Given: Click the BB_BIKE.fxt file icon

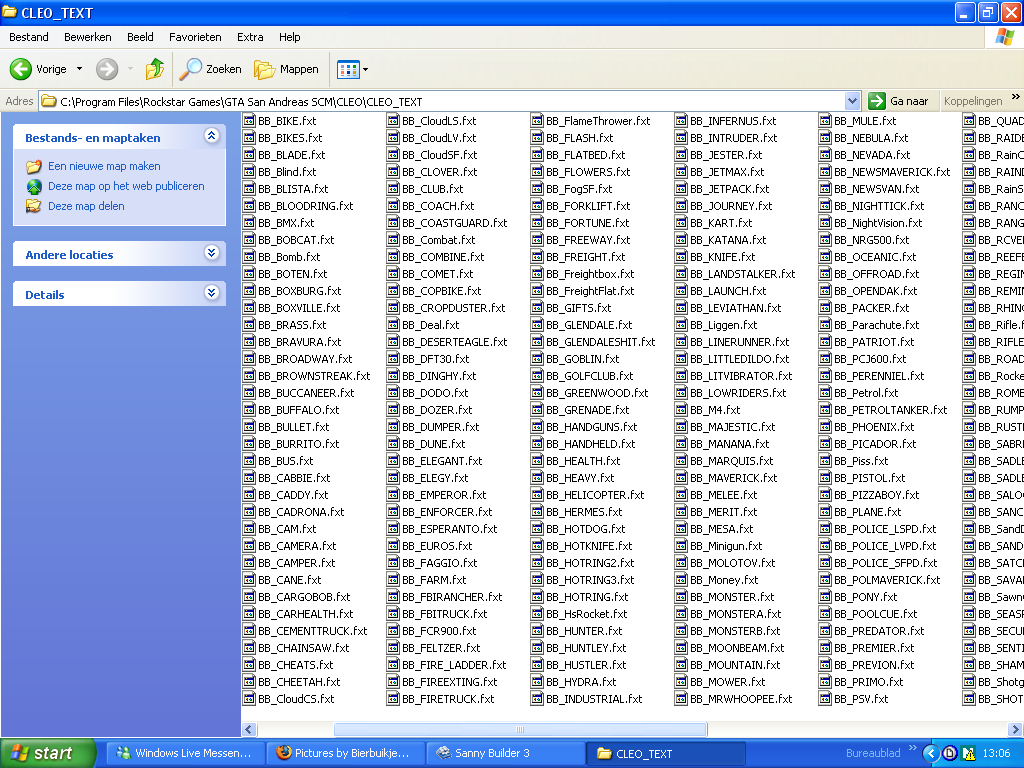Looking at the screenshot, I should tap(249, 121).
